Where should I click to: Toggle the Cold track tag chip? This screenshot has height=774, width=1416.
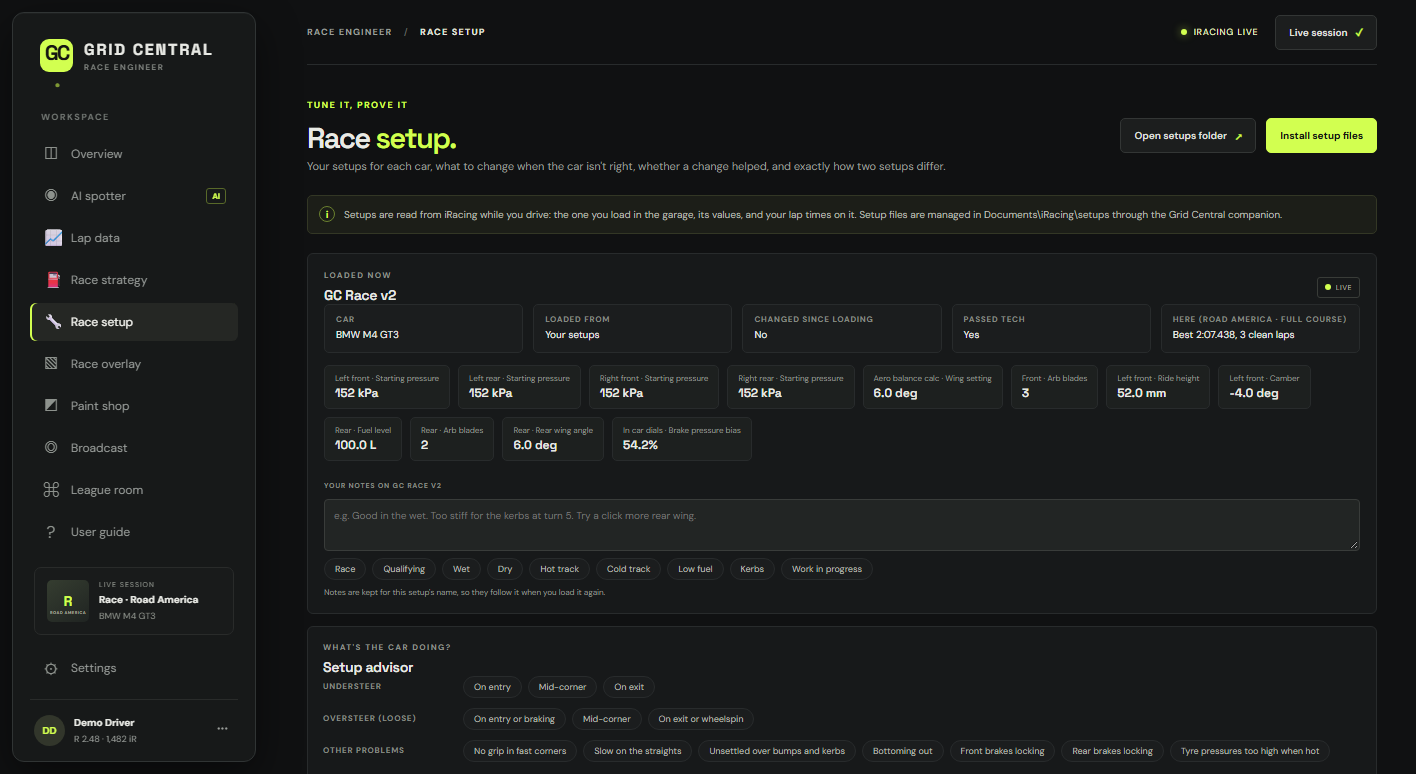pyautogui.click(x=629, y=569)
